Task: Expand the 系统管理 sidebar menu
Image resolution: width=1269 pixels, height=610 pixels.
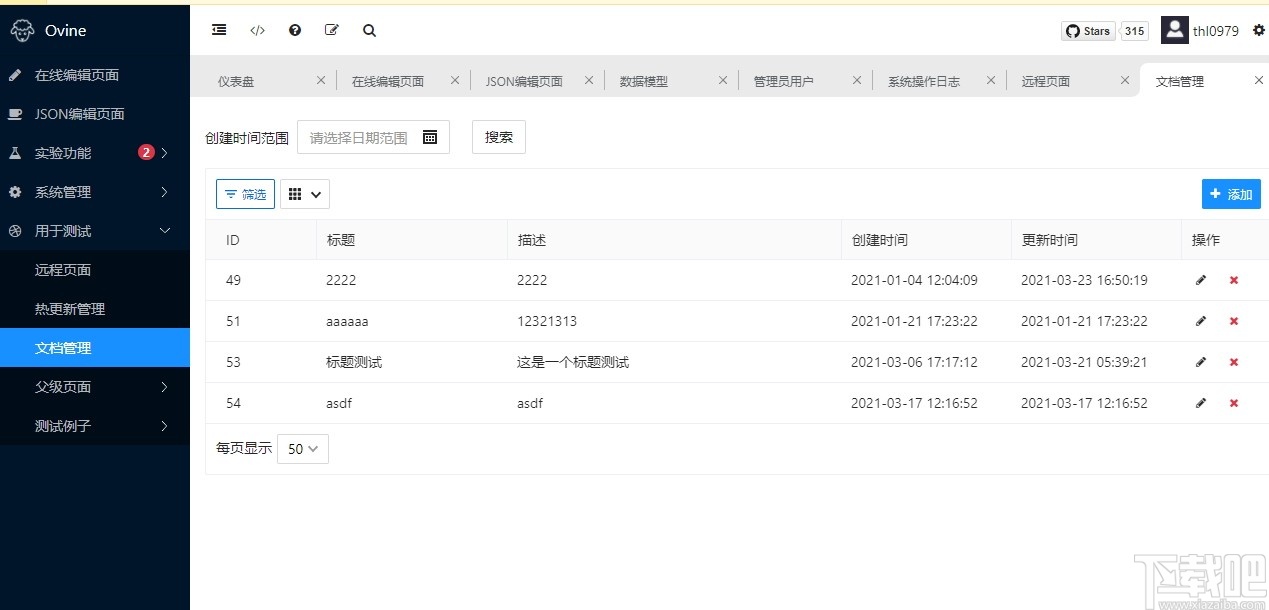Action: (60, 191)
